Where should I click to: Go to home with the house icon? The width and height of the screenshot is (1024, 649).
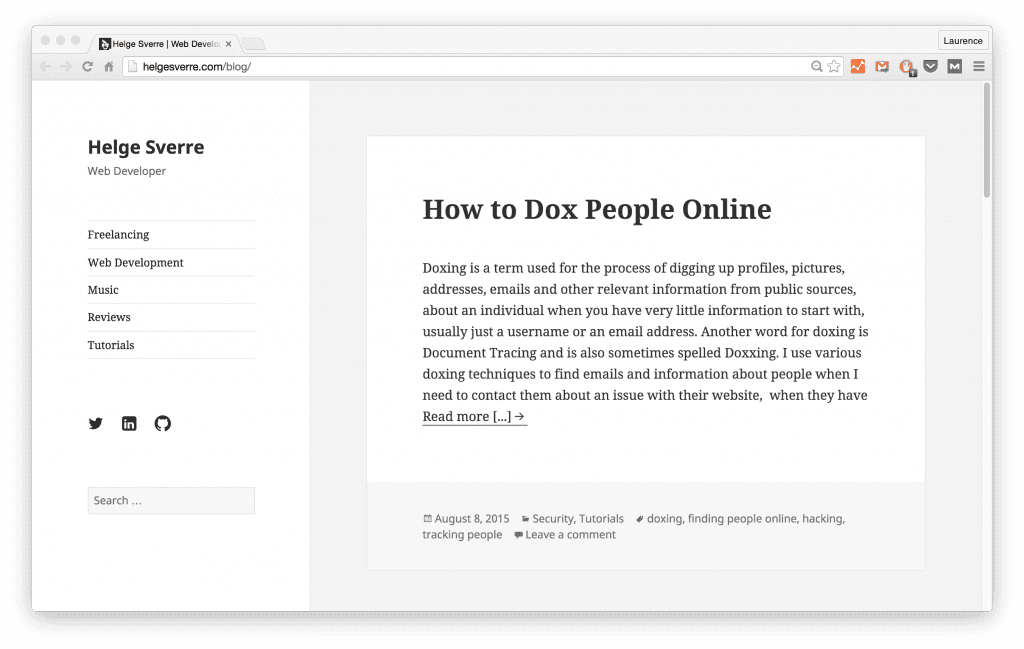(x=109, y=66)
